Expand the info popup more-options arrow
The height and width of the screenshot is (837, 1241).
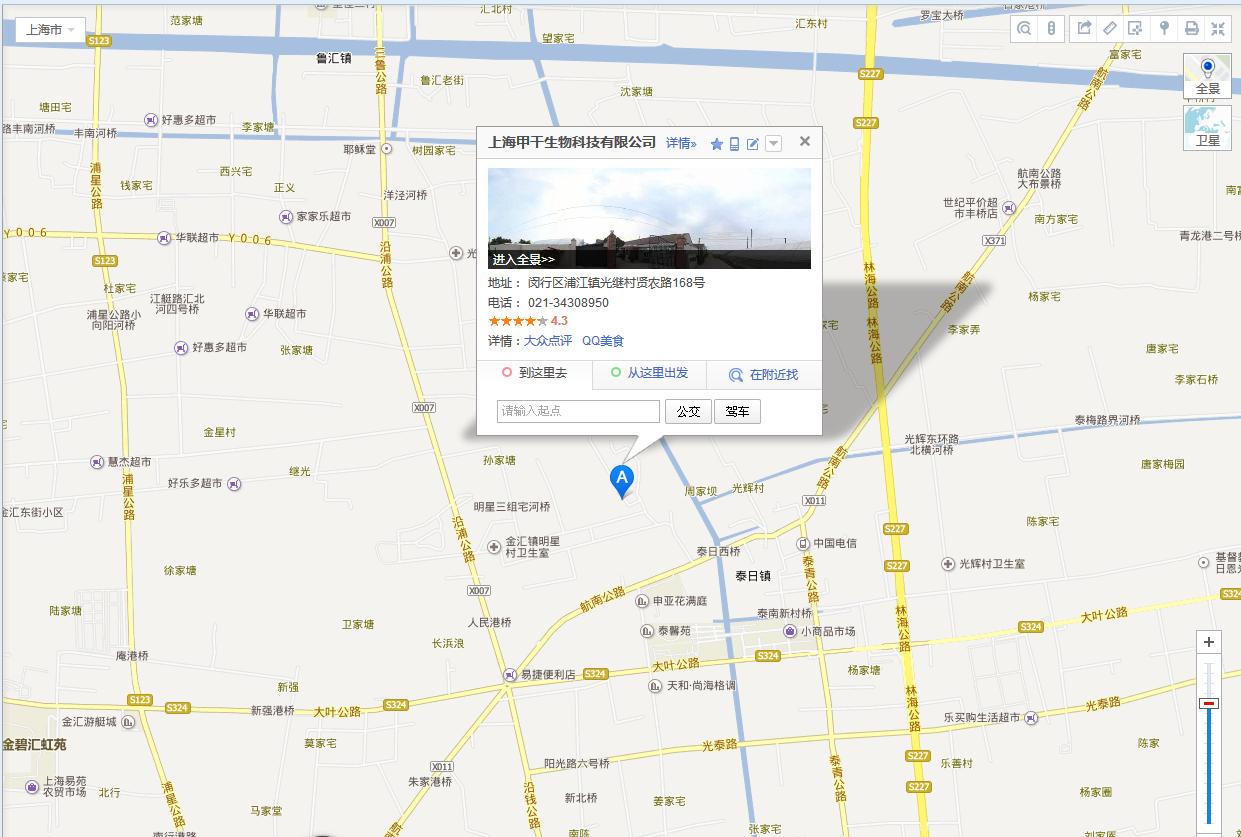tap(773, 144)
